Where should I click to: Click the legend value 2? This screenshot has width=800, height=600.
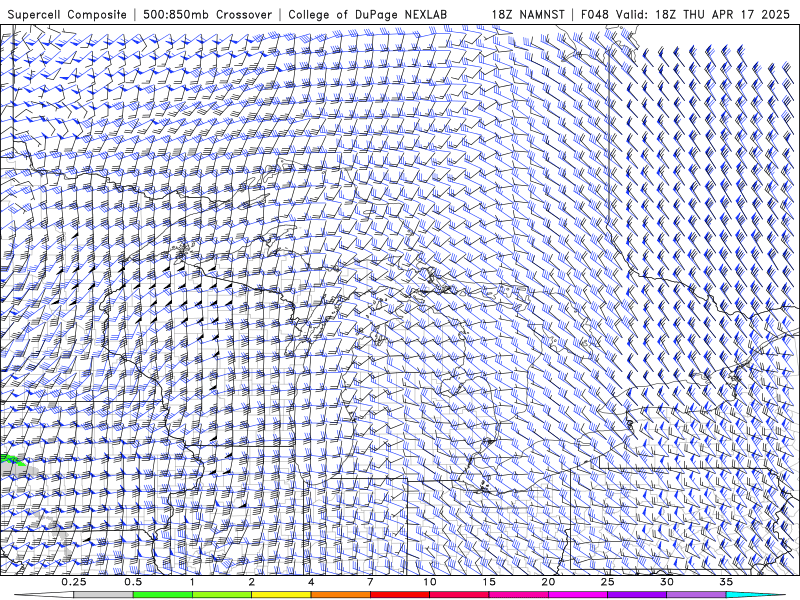click(x=252, y=582)
